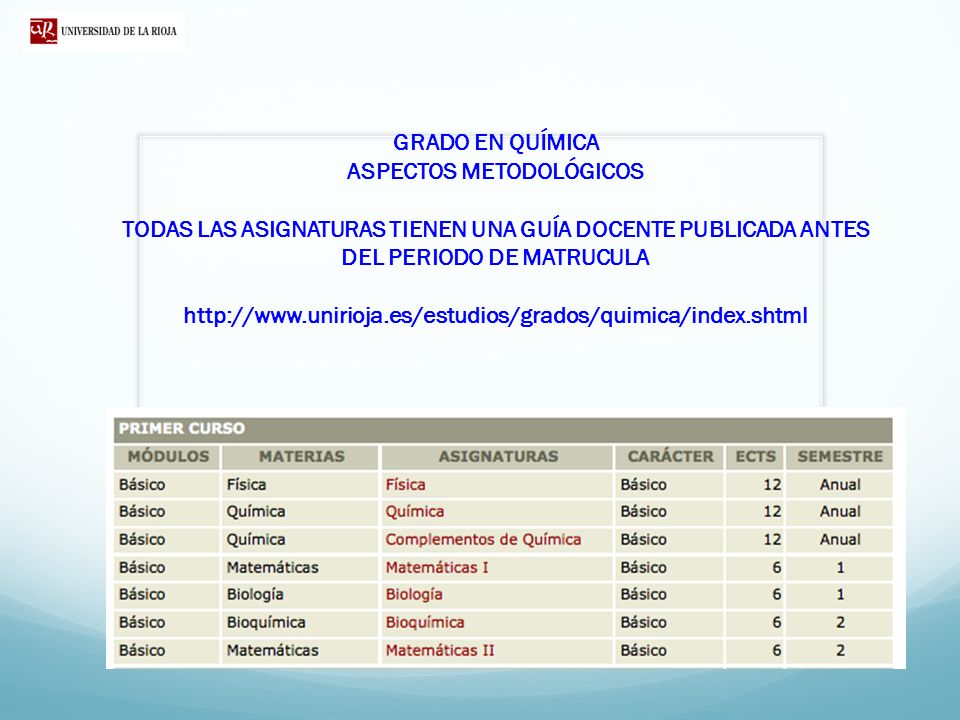
Task: Click the black Biología materia cell
Action: click(301, 594)
